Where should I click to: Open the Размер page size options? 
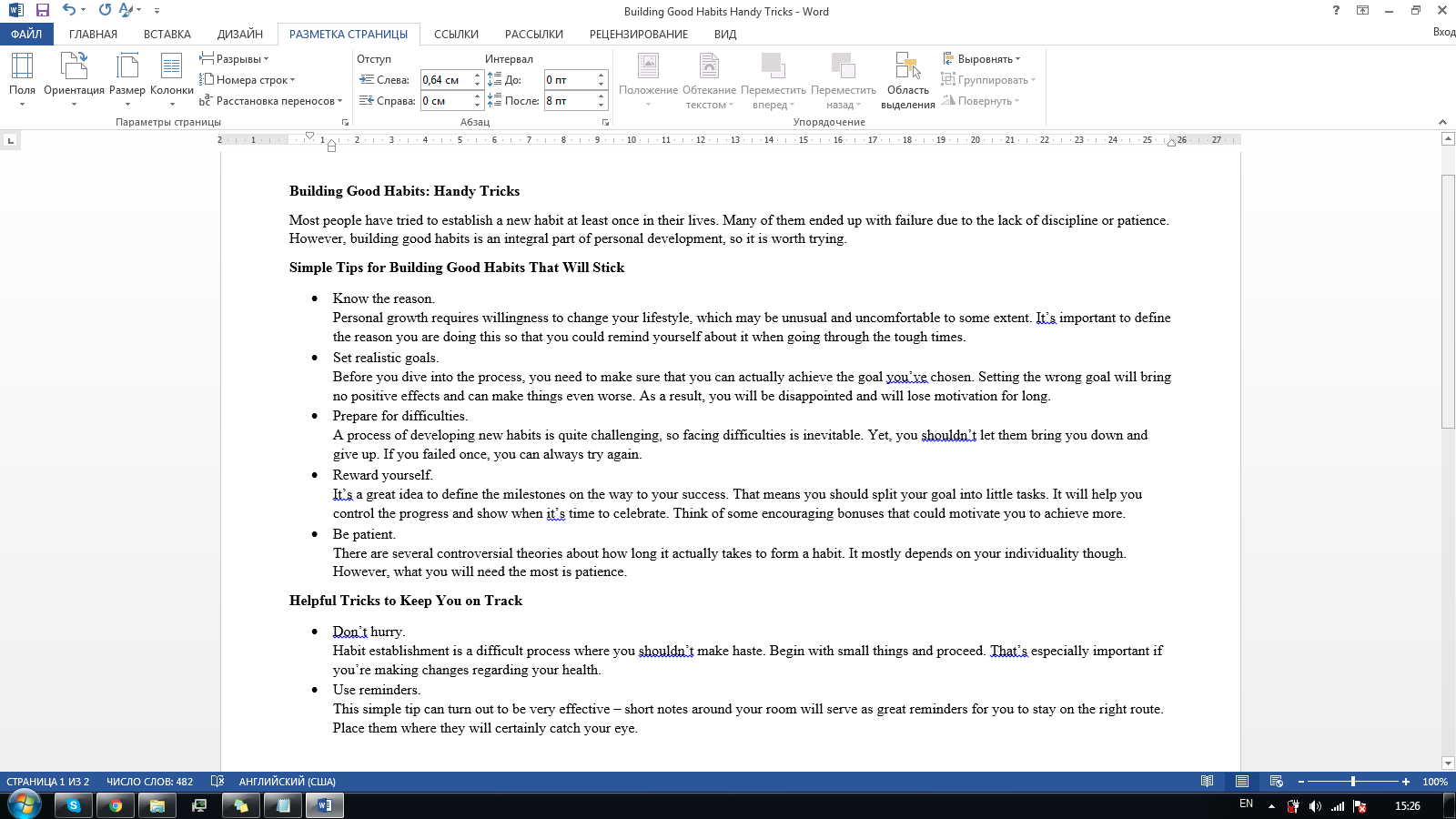tap(127, 79)
